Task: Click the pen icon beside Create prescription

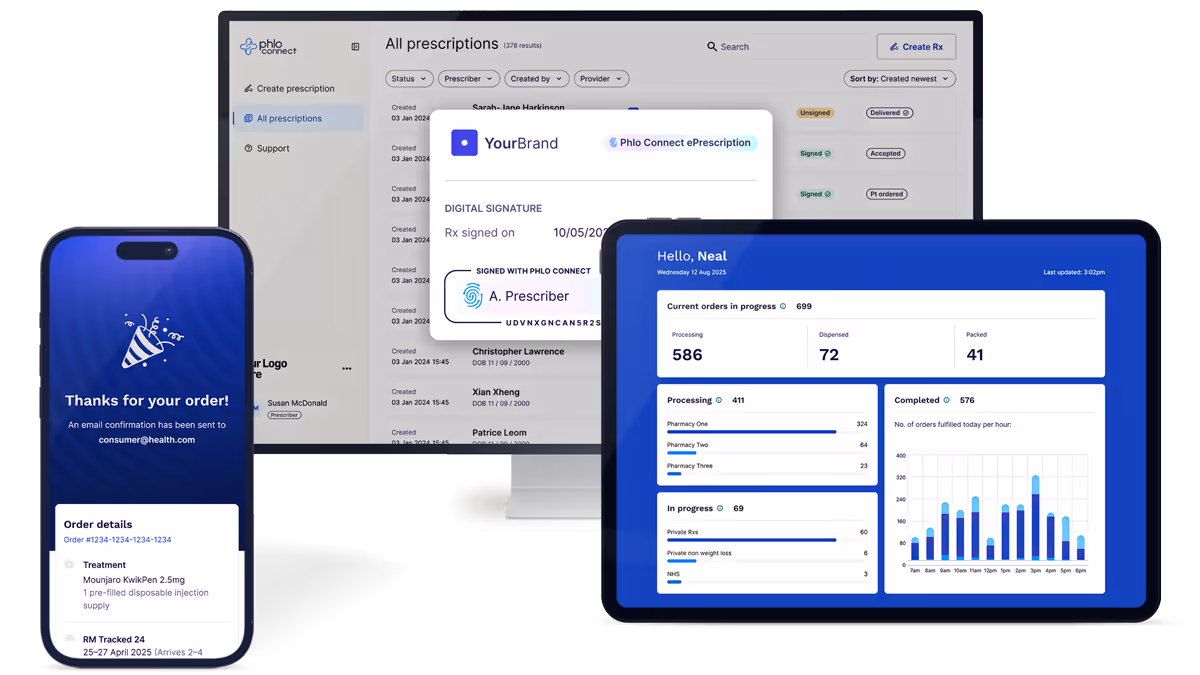Action: (248, 88)
